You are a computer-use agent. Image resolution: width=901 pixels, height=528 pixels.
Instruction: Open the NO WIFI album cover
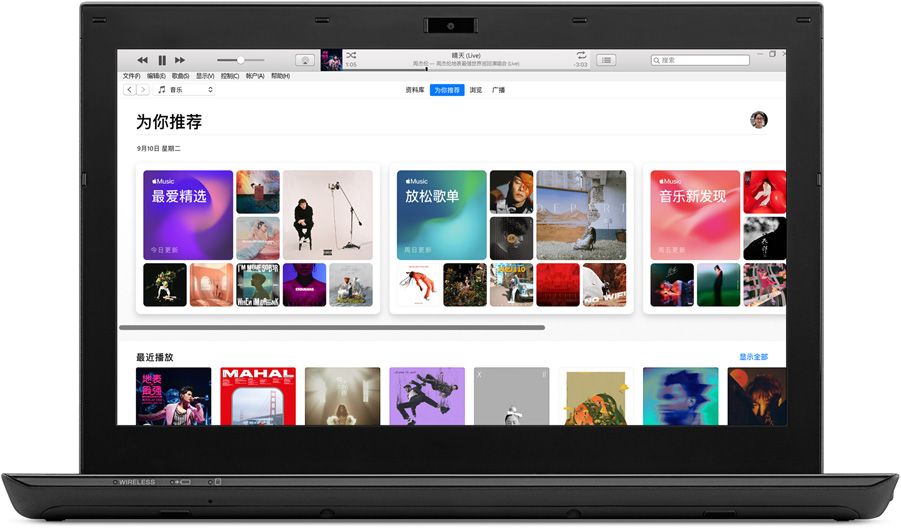(604, 285)
